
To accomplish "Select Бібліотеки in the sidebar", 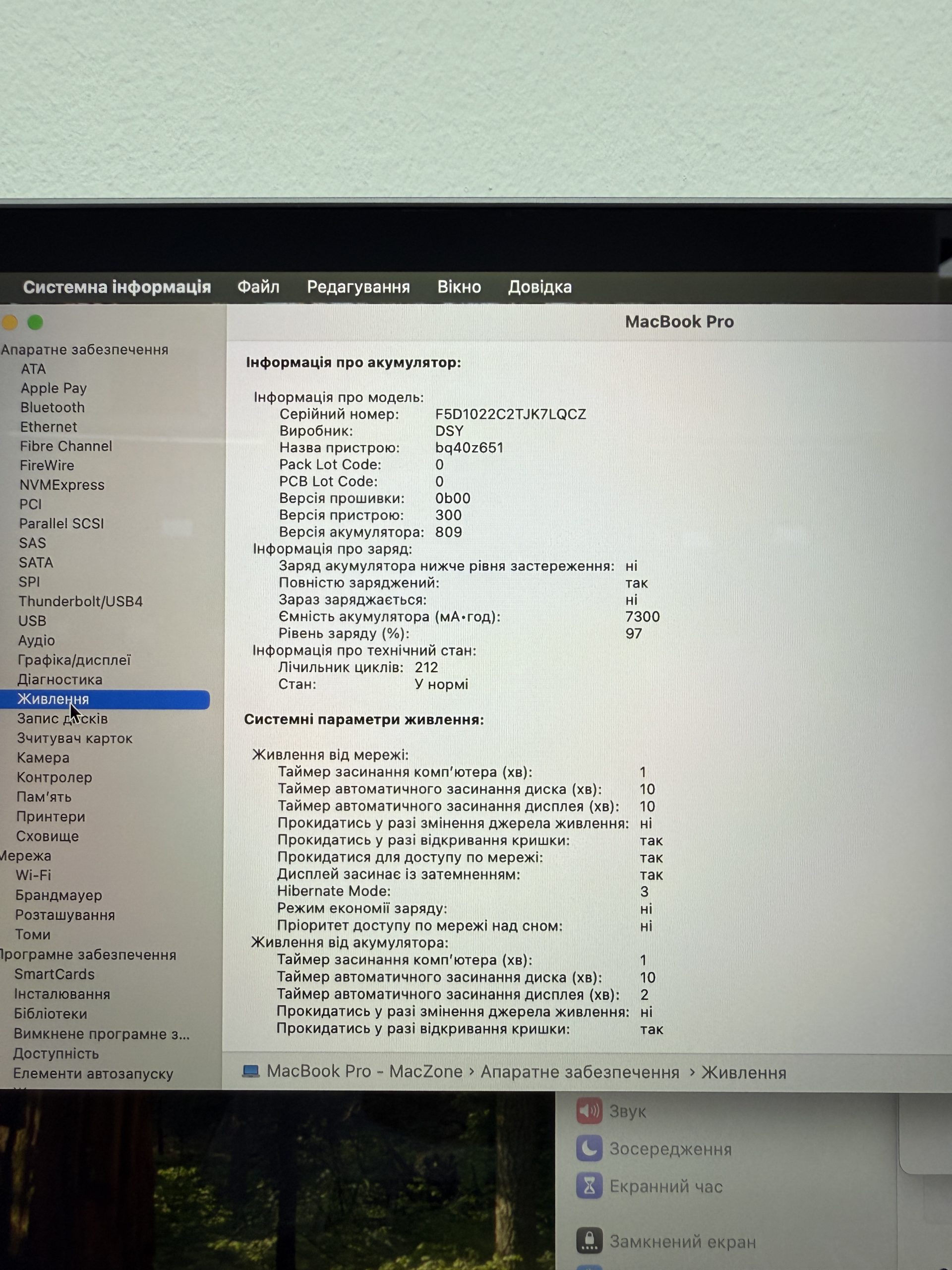I will [x=51, y=1014].
